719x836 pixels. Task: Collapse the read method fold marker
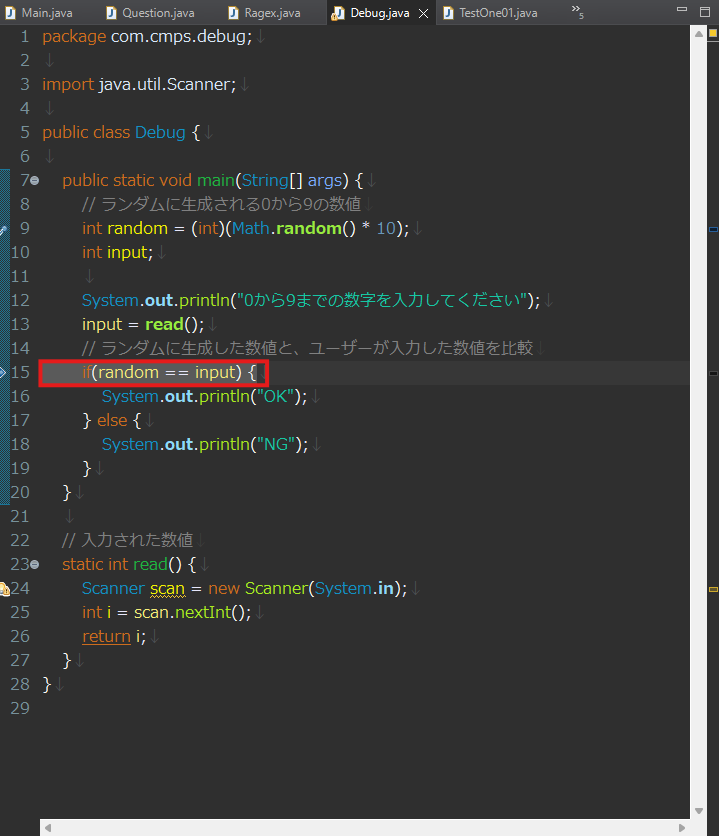tap(35, 565)
